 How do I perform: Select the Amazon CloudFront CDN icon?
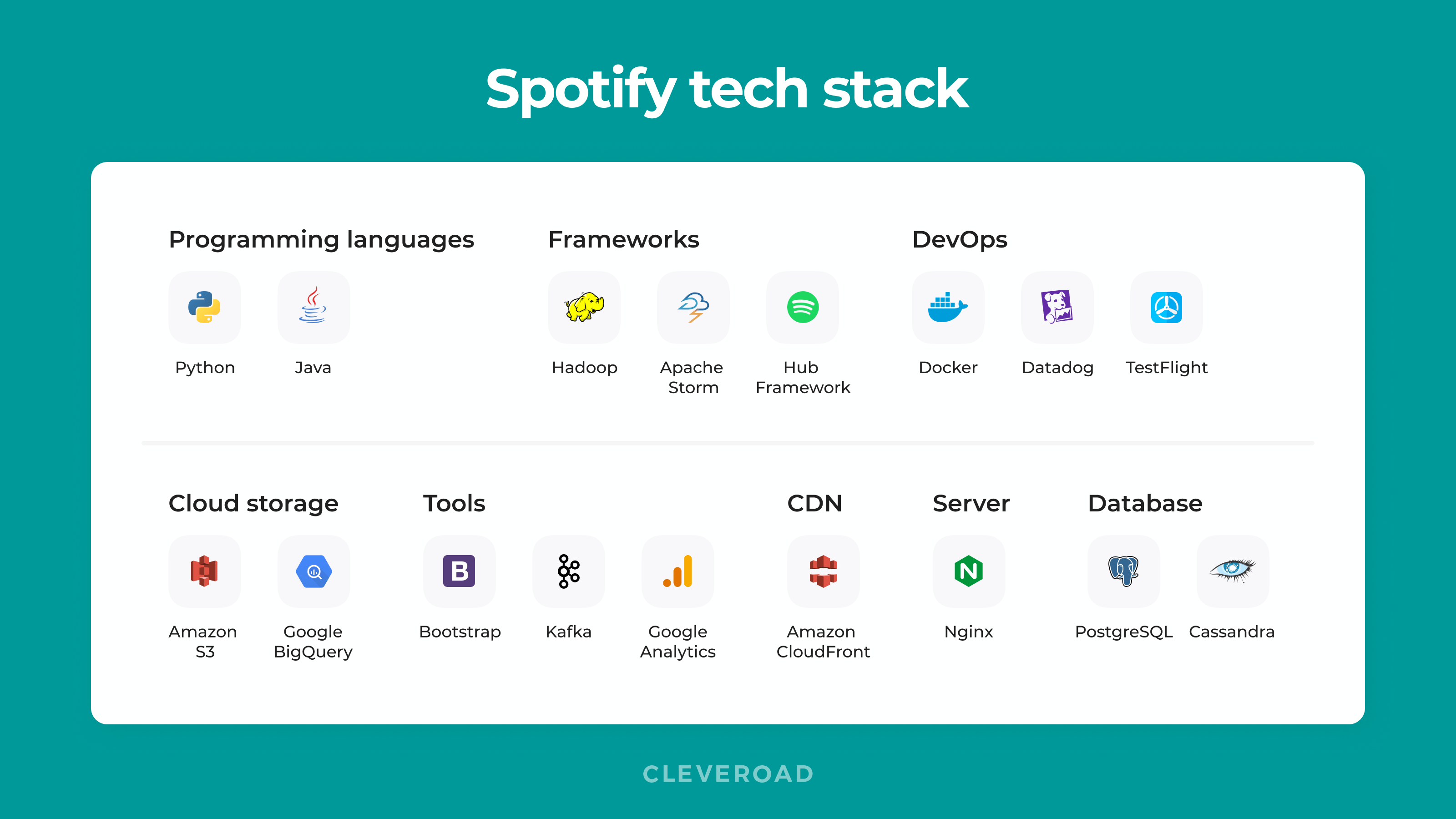click(x=822, y=570)
